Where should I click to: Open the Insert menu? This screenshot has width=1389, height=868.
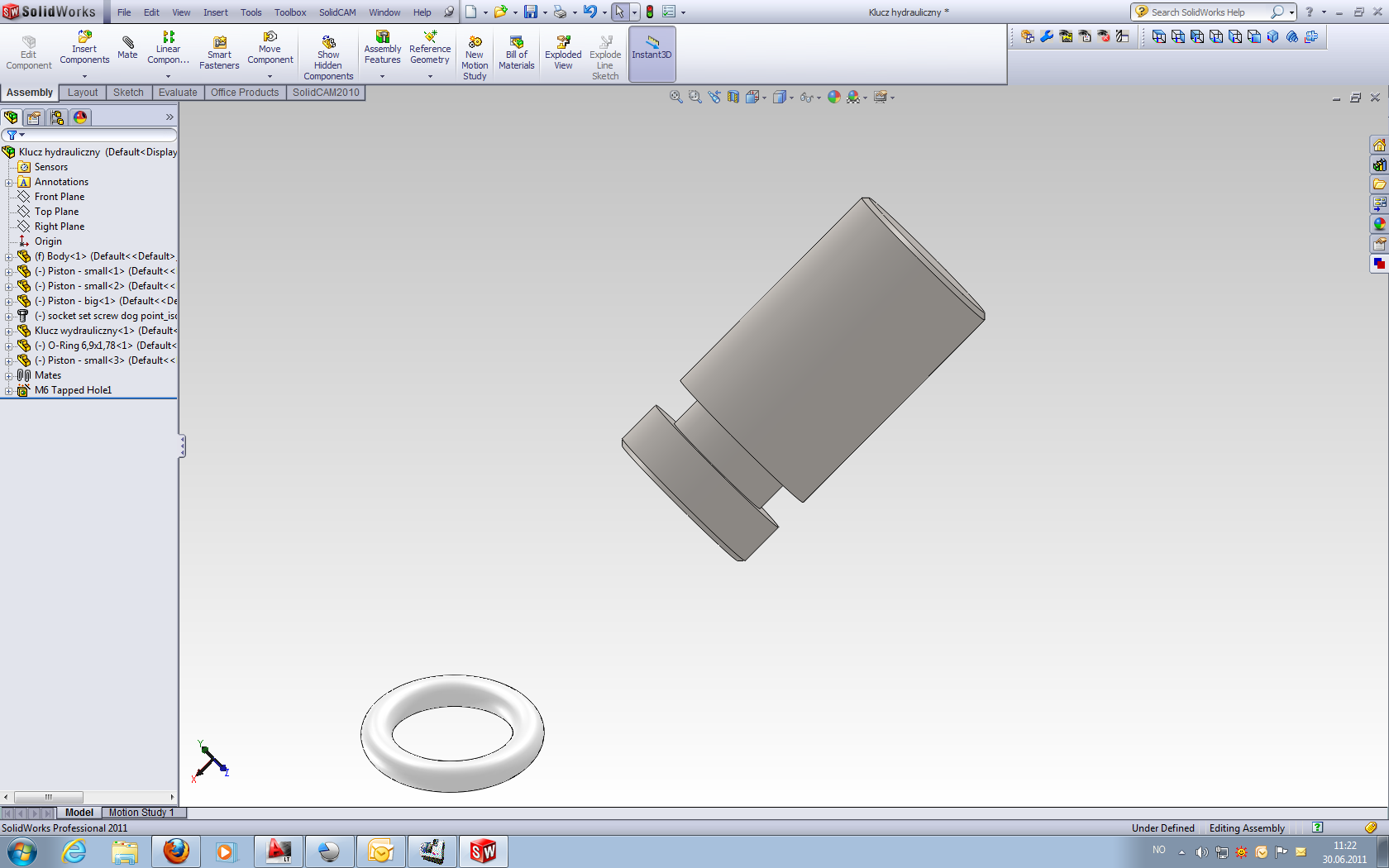tap(216, 12)
